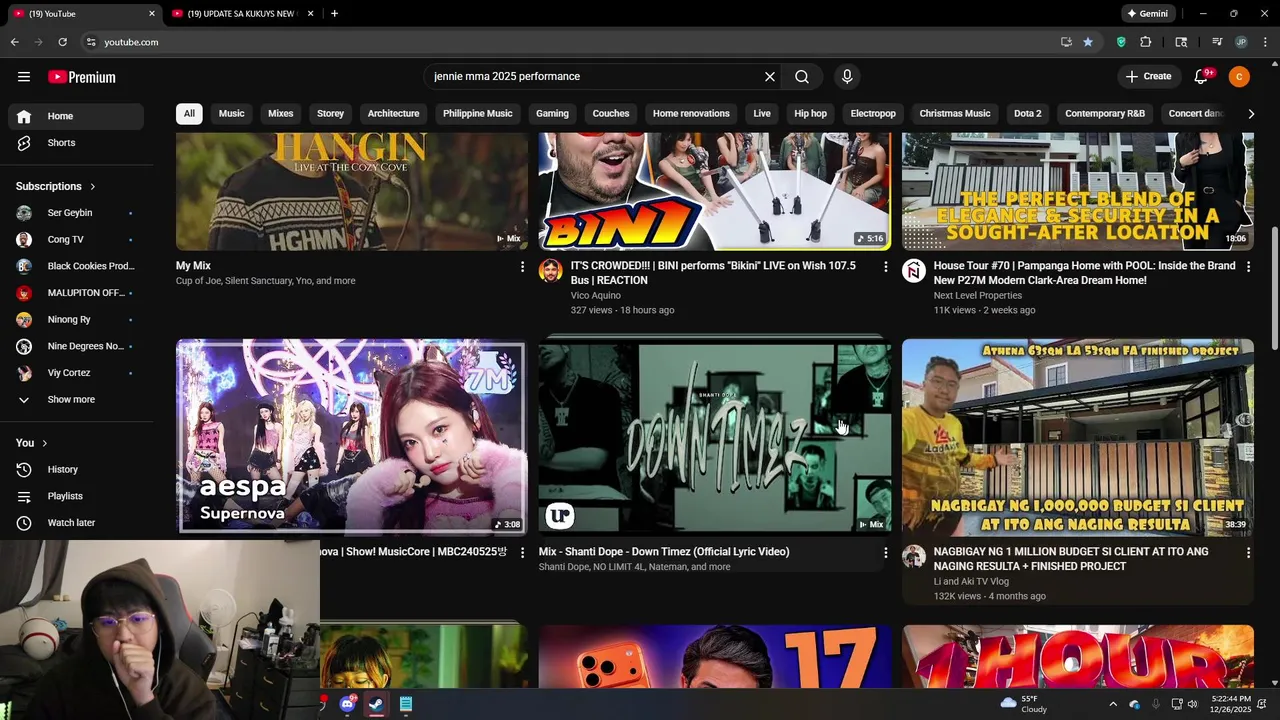Go to Home in sidebar
This screenshot has width=1280, height=720.
tap(76, 116)
